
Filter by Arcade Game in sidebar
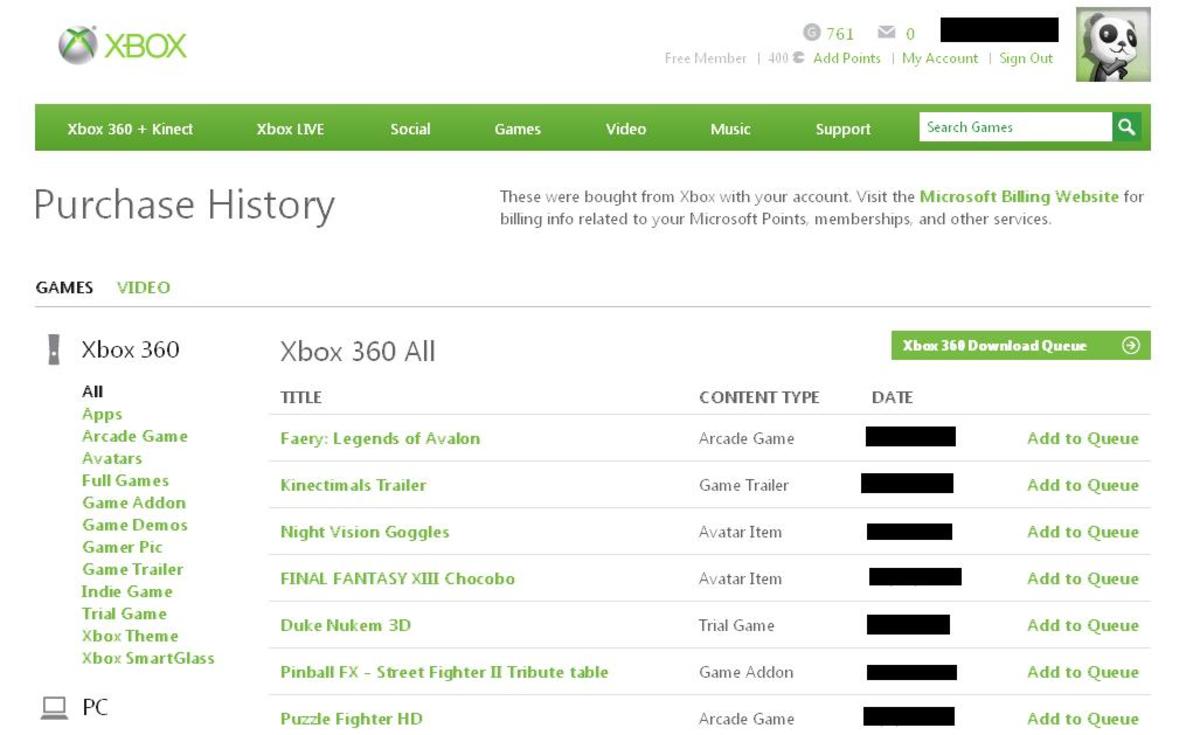point(135,436)
